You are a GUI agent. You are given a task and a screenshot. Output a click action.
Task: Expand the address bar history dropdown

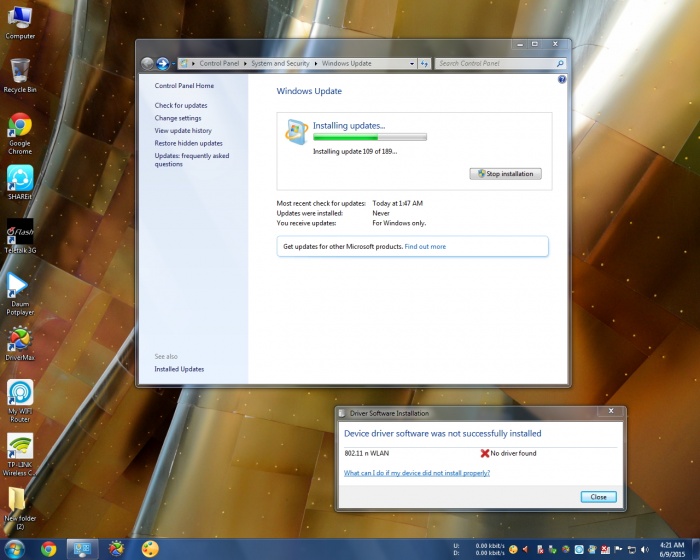[412, 63]
